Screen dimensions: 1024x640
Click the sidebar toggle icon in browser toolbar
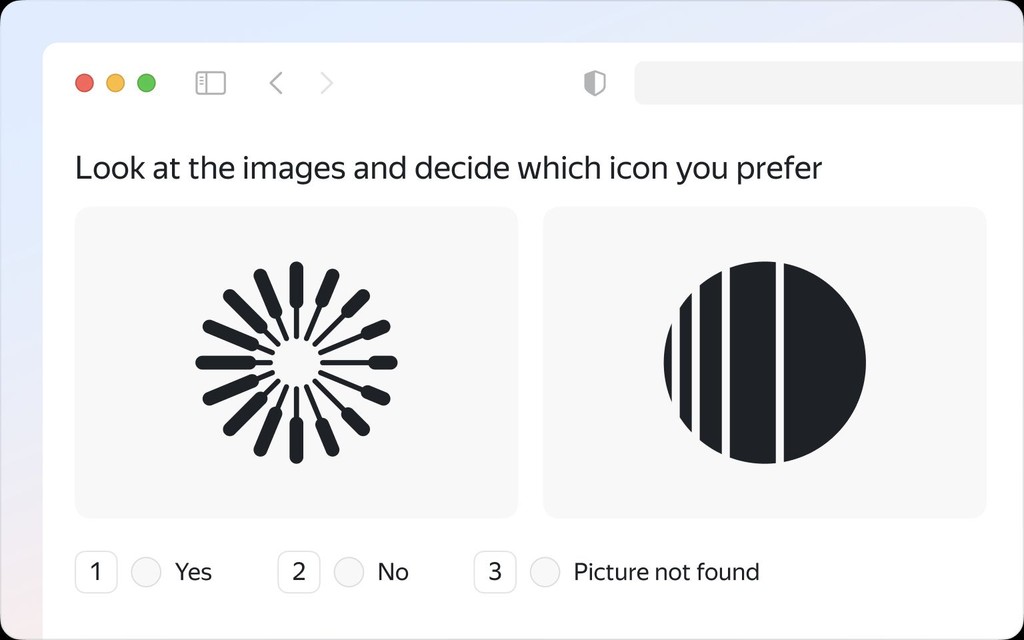pyautogui.click(x=210, y=83)
